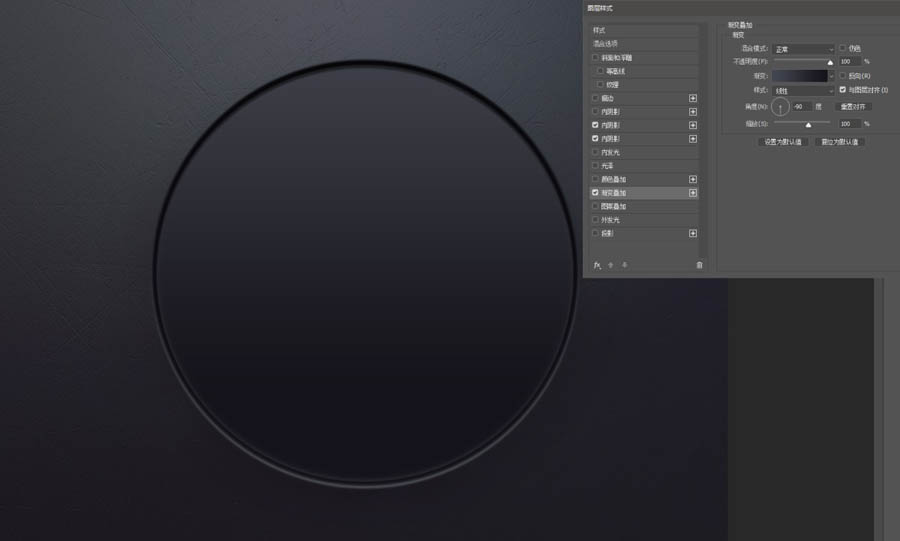Click the move effect down arrow icon
The width and height of the screenshot is (900, 541).
(624, 265)
